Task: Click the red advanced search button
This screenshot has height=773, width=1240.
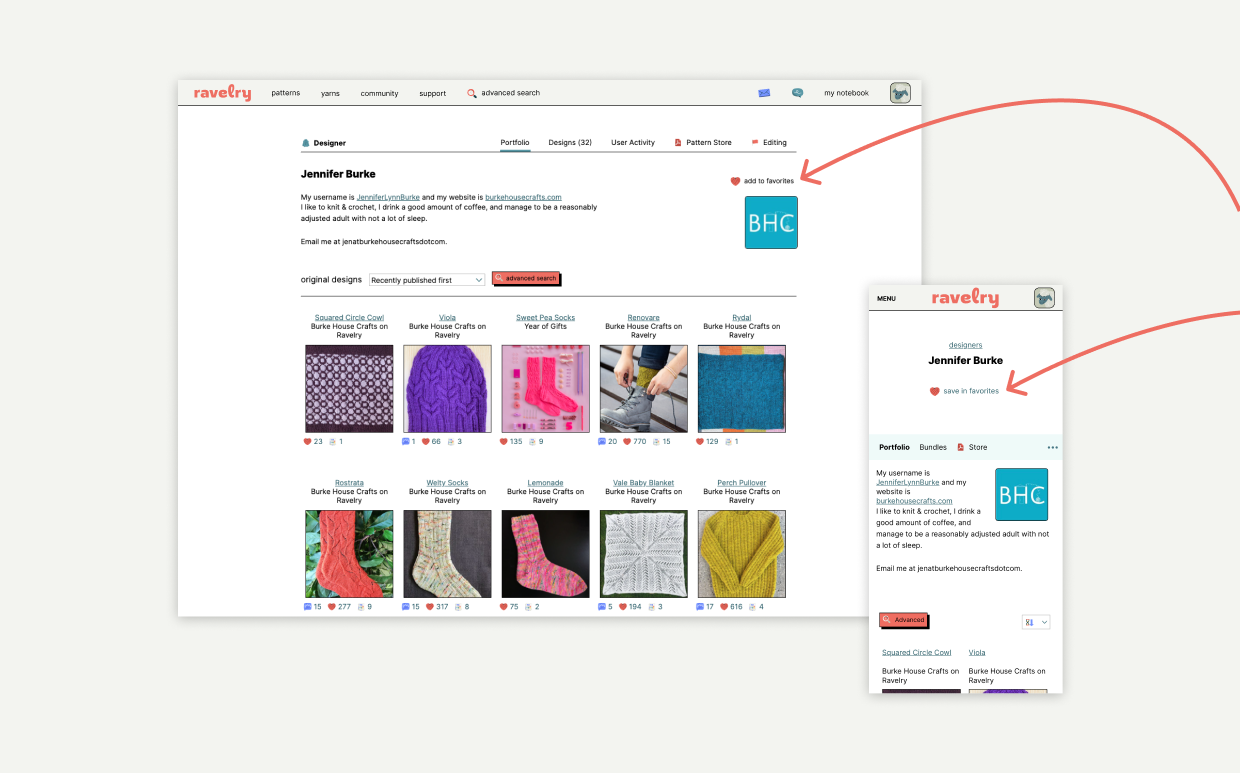Action: tap(526, 278)
